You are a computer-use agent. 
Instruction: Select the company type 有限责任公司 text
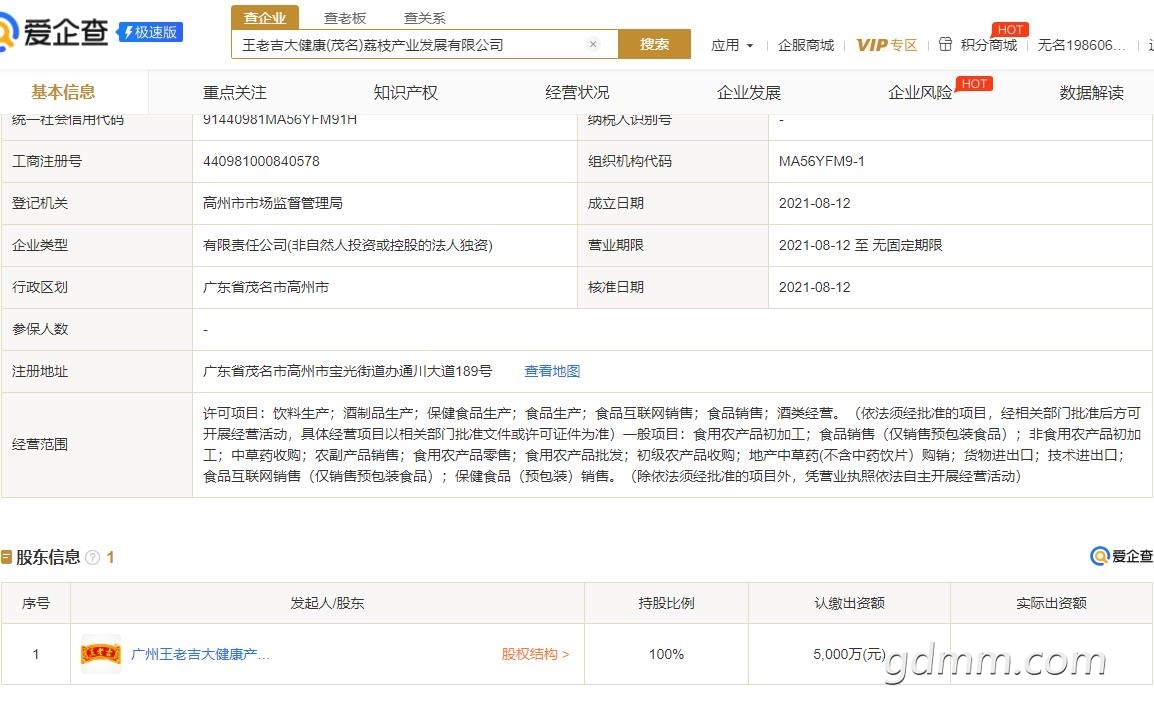coord(347,245)
